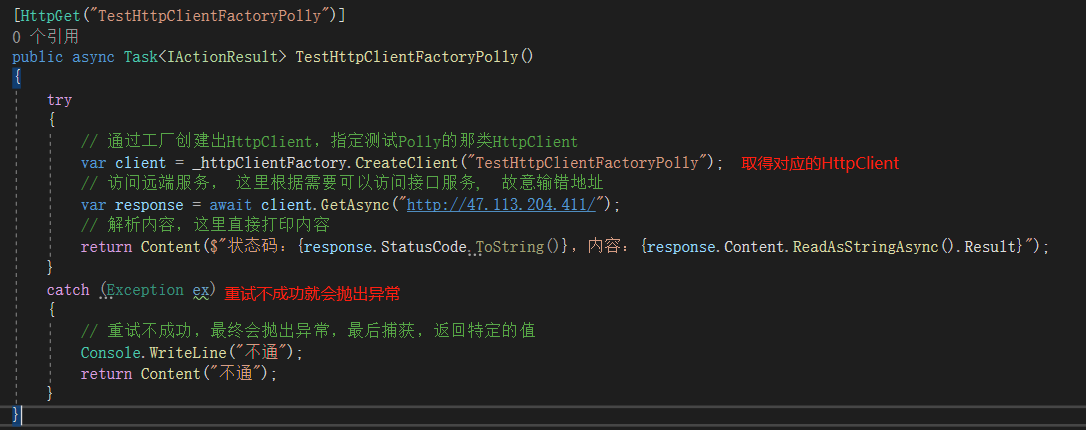Place cursor at the final closing brace
The height and width of the screenshot is (430, 1086).
[x=17, y=414]
